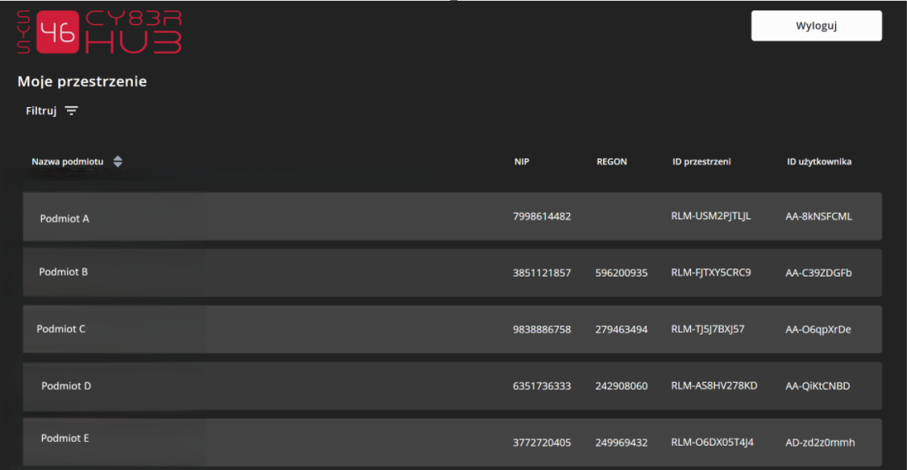907x470 pixels.
Task: Open the Podmiot A row
Action: (452, 216)
